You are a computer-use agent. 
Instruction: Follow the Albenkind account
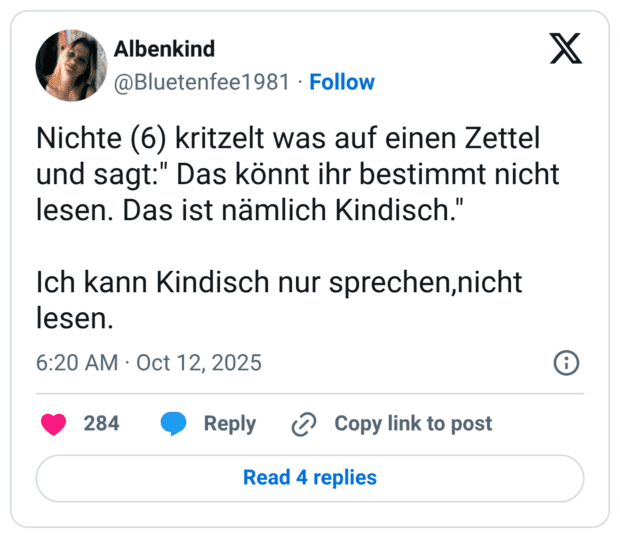pyautogui.click(x=342, y=82)
